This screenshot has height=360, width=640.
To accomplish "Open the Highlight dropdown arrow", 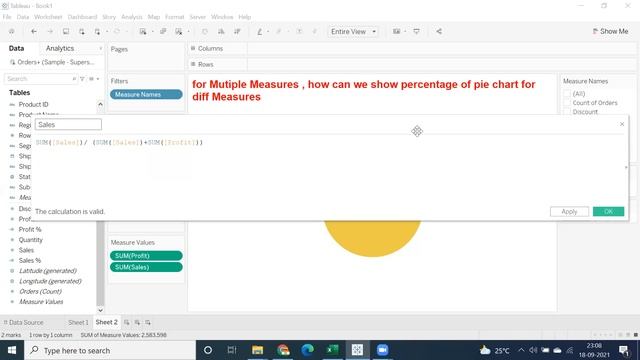I will pos(268,31).
